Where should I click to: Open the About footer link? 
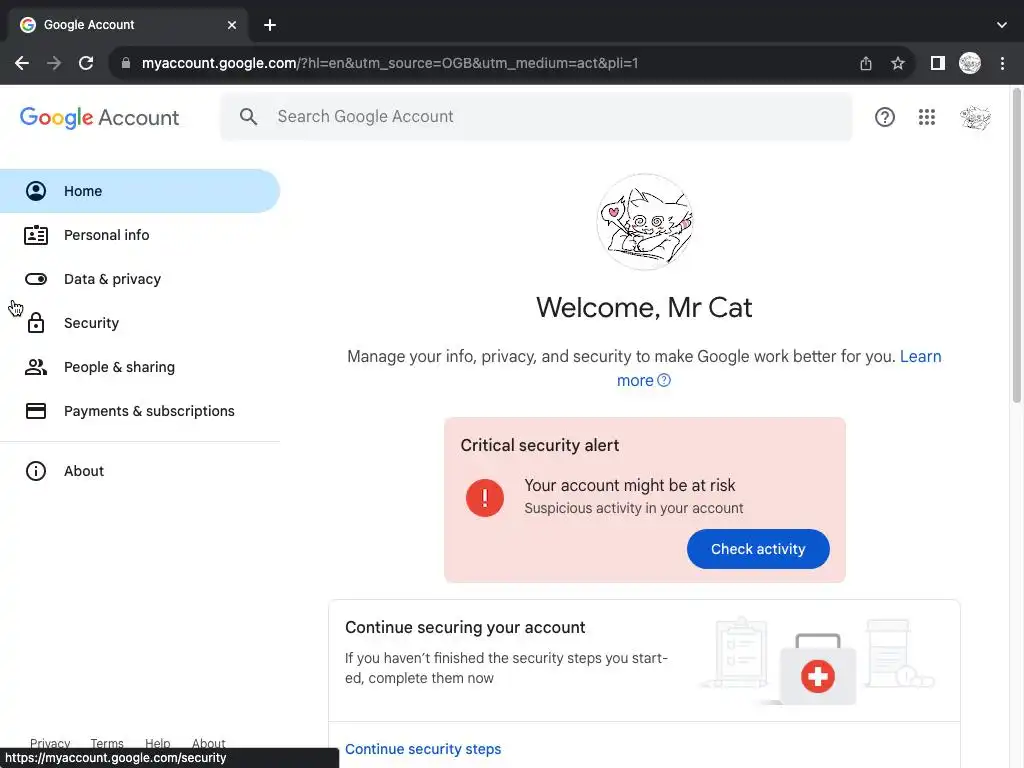click(x=208, y=743)
